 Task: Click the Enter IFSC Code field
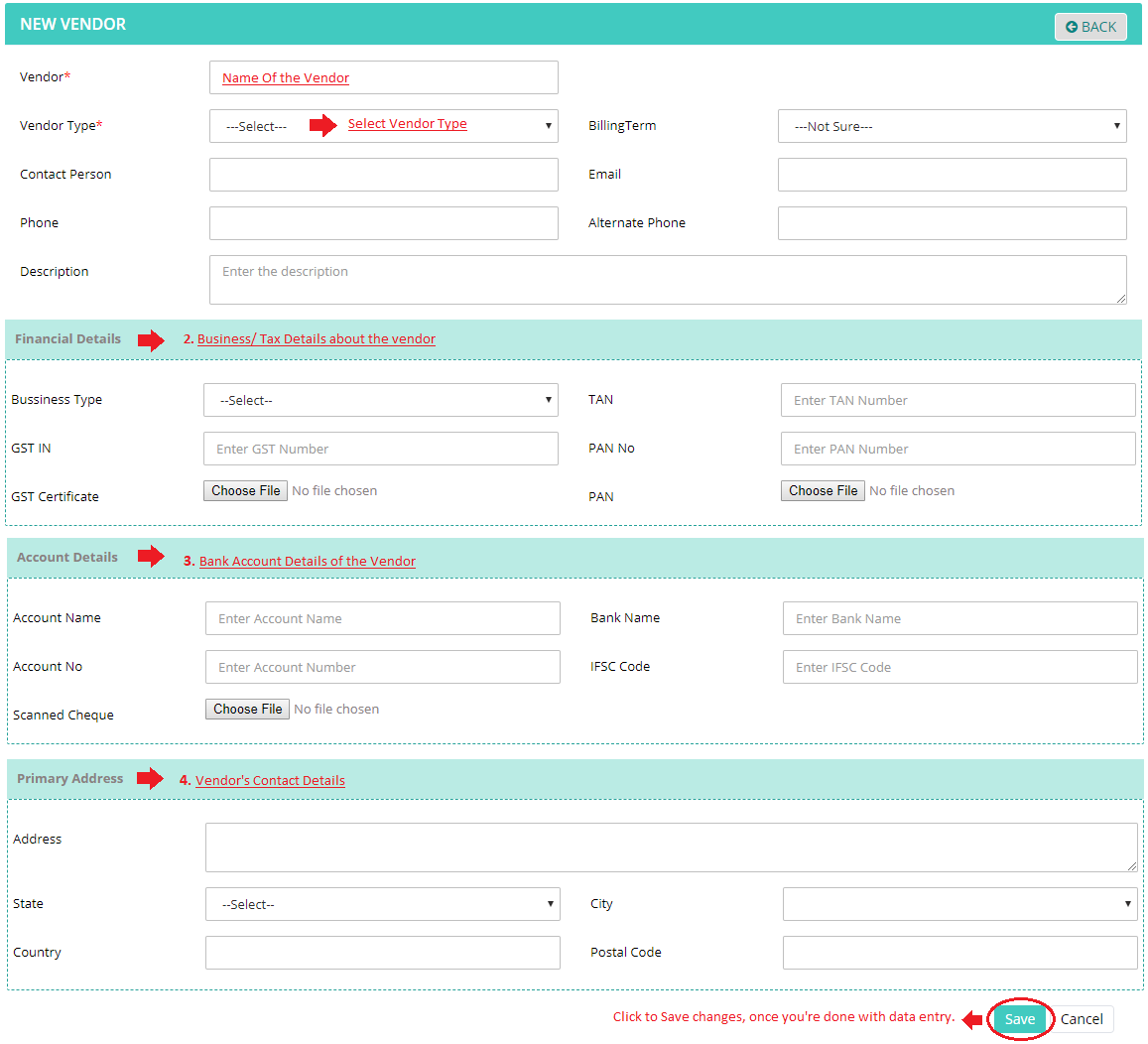pyautogui.click(x=959, y=667)
